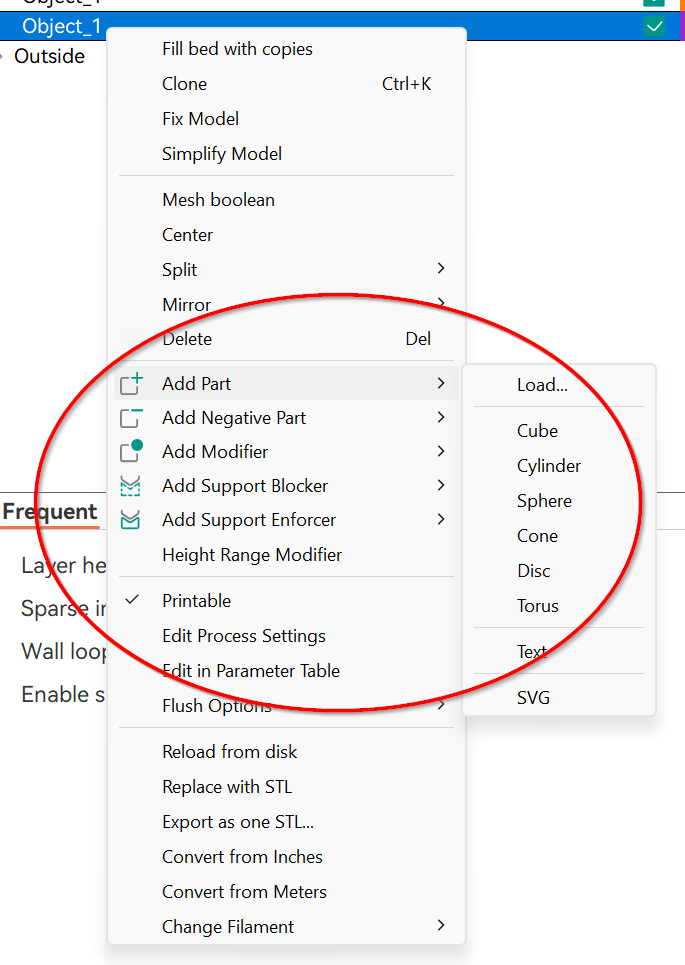Screen dimensions: 685x965
Task: Expand the Add Support Blocker submenu arrow
Action: pyautogui.click(x=441, y=485)
